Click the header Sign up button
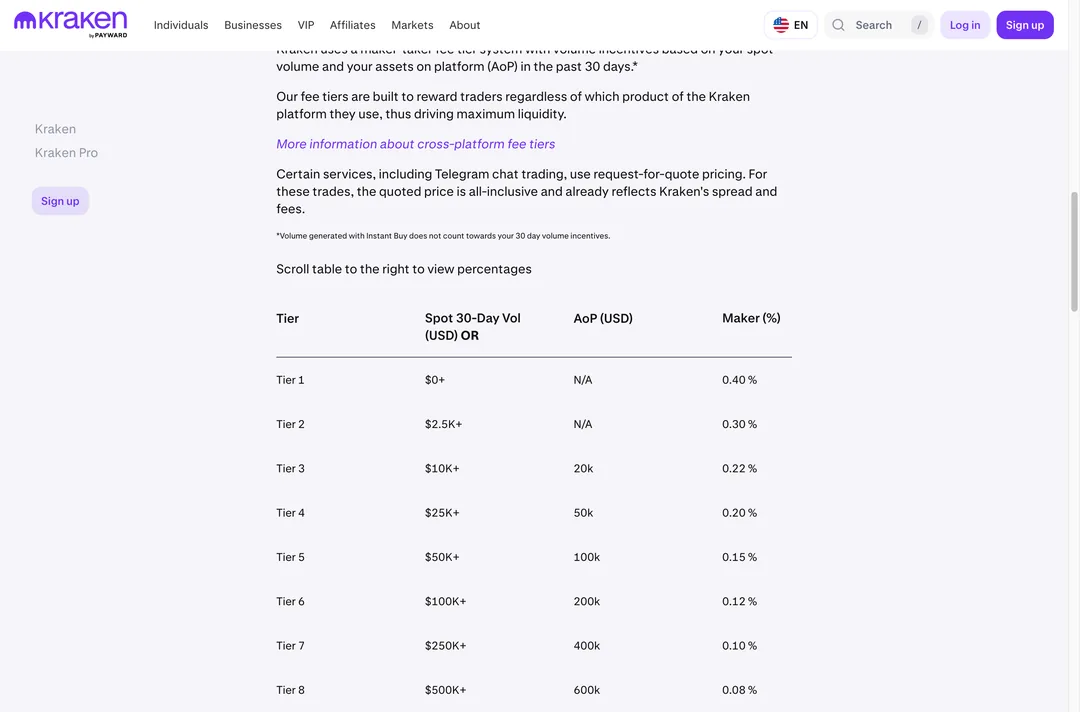This screenshot has width=1080, height=712. click(1025, 25)
